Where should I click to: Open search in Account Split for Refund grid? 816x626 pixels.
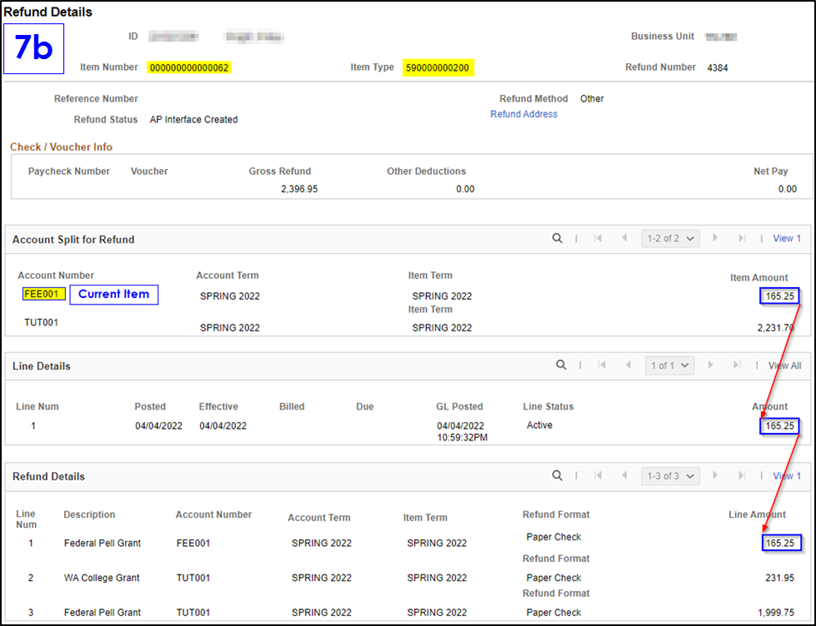[557, 239]
